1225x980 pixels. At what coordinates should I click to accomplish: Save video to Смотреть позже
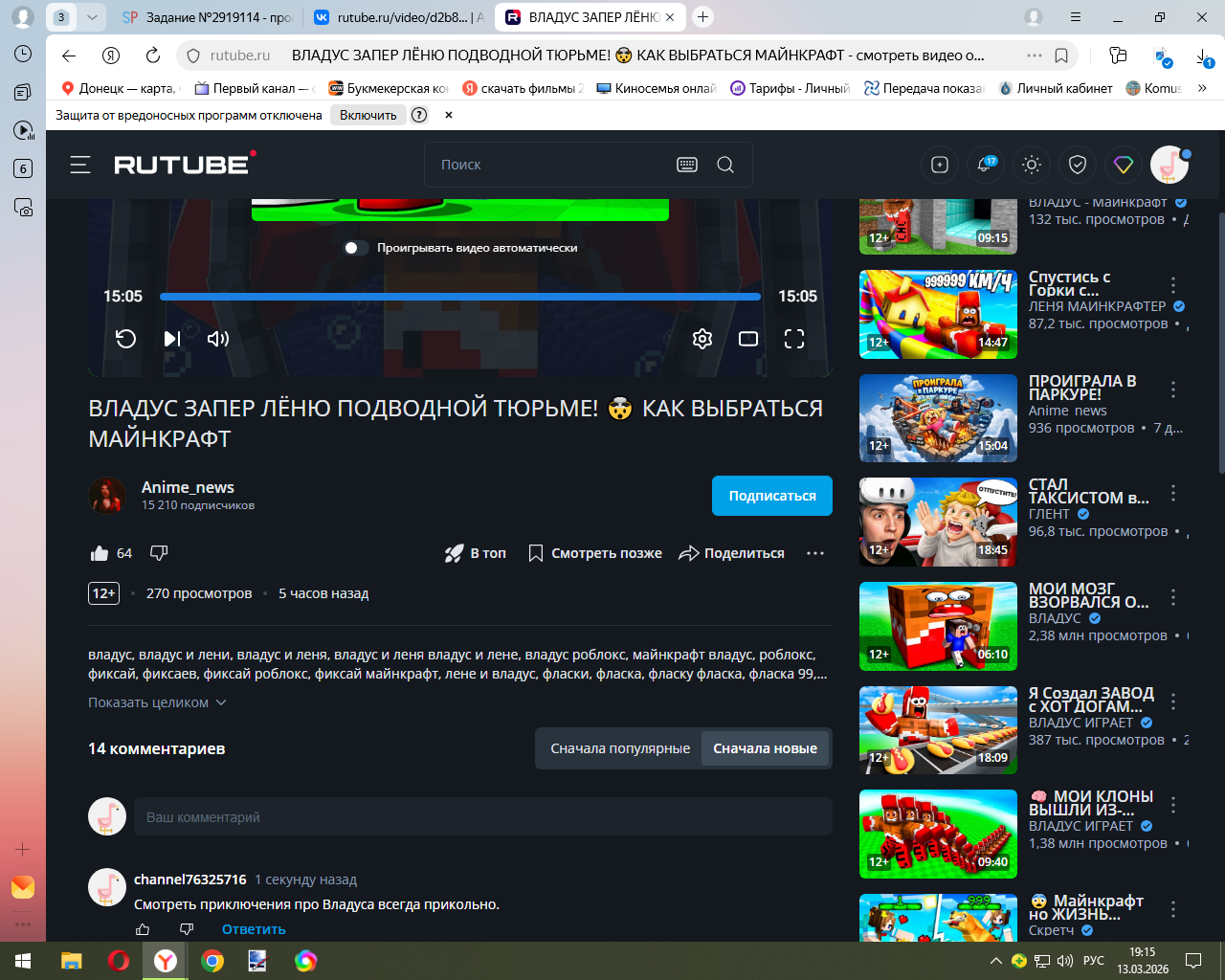pyautogui.click(x=595, y=553)
